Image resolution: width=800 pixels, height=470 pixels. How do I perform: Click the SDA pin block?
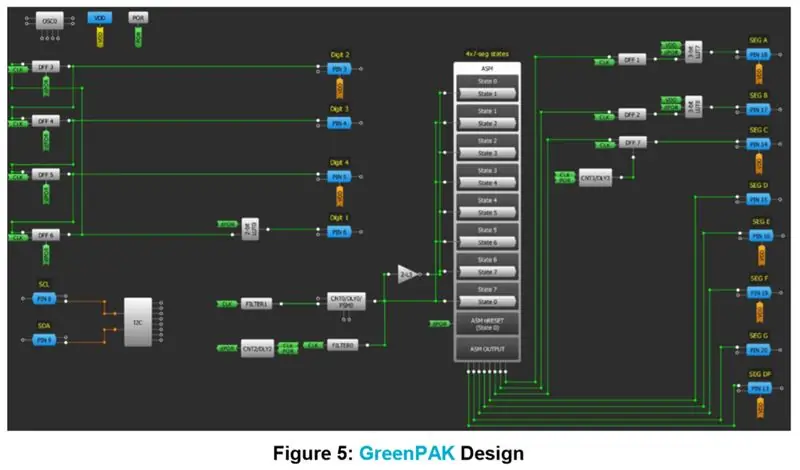44,340
